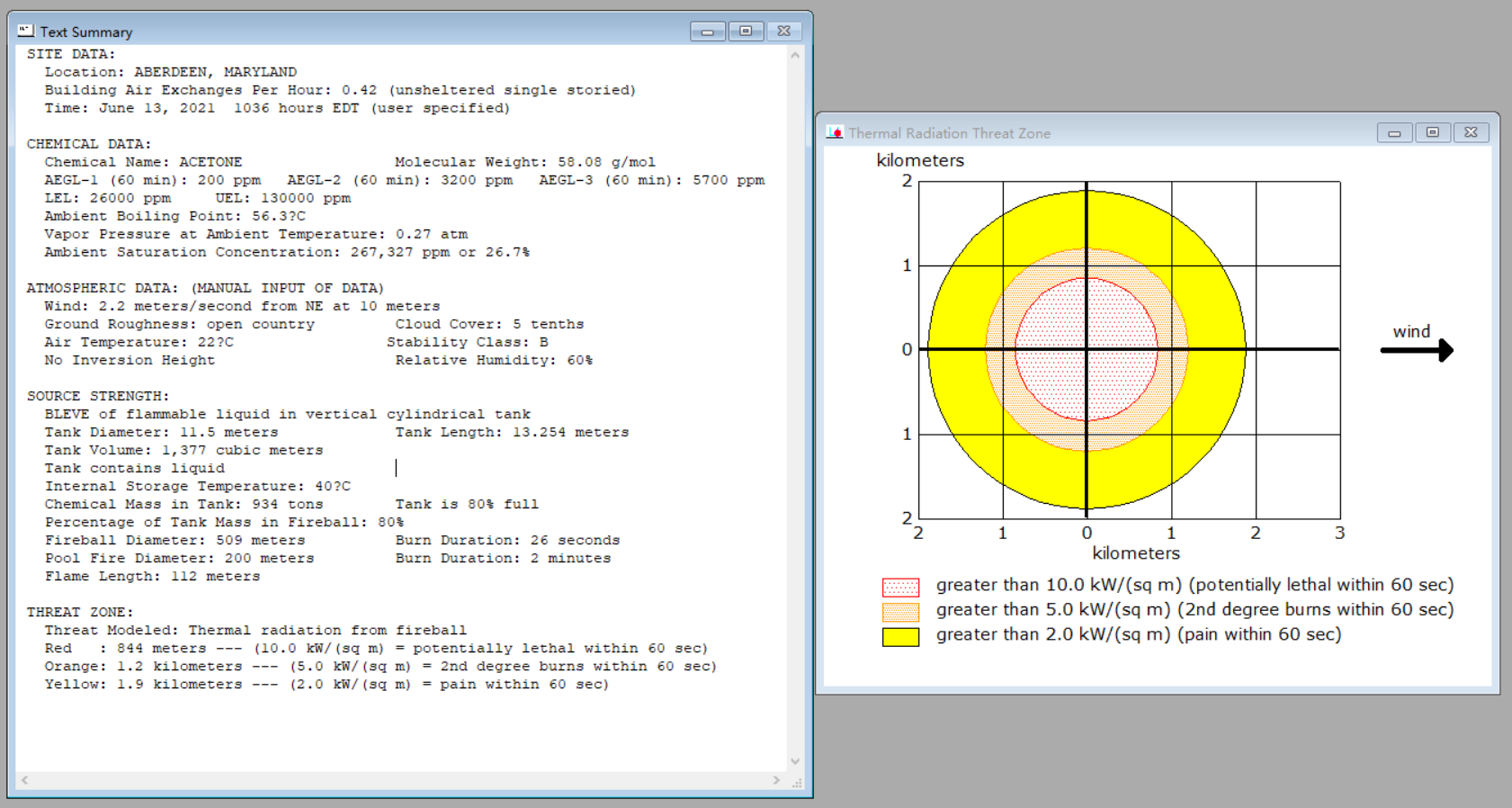Image resolution: width=1512 pixels, height=808 pixels.
Task: Minimize the Thermal Radiation Threat Zone window
Action: 1394,133
